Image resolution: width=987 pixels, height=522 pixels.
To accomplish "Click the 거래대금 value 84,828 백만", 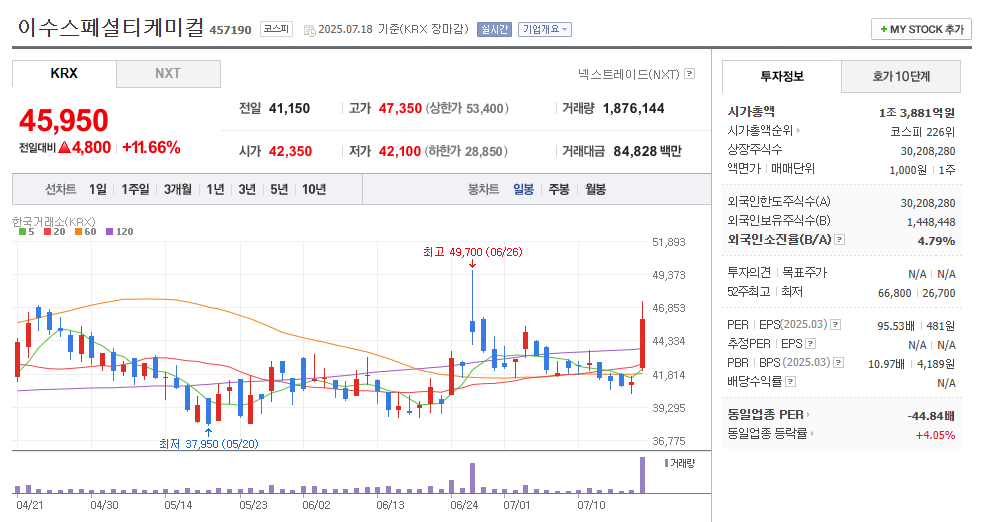I will tap(647, 151).
